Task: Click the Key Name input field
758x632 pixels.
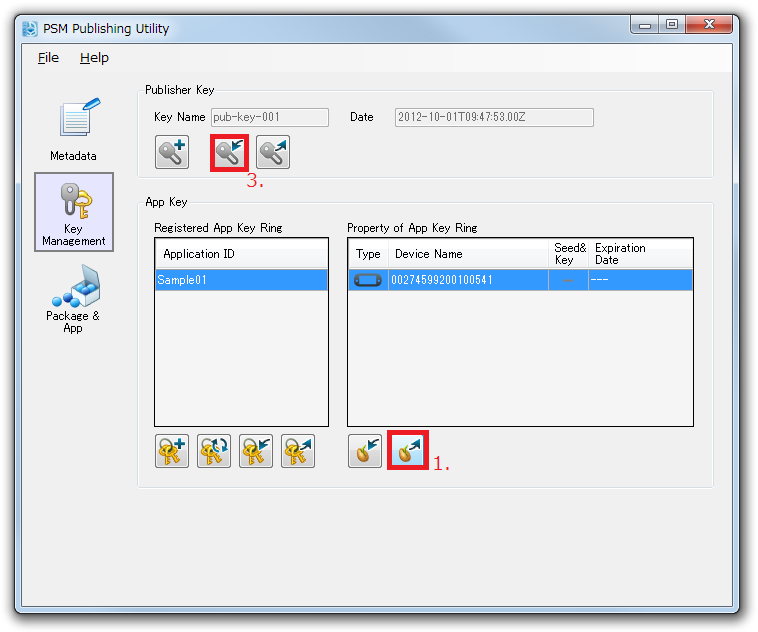Action: pos(269,117)
